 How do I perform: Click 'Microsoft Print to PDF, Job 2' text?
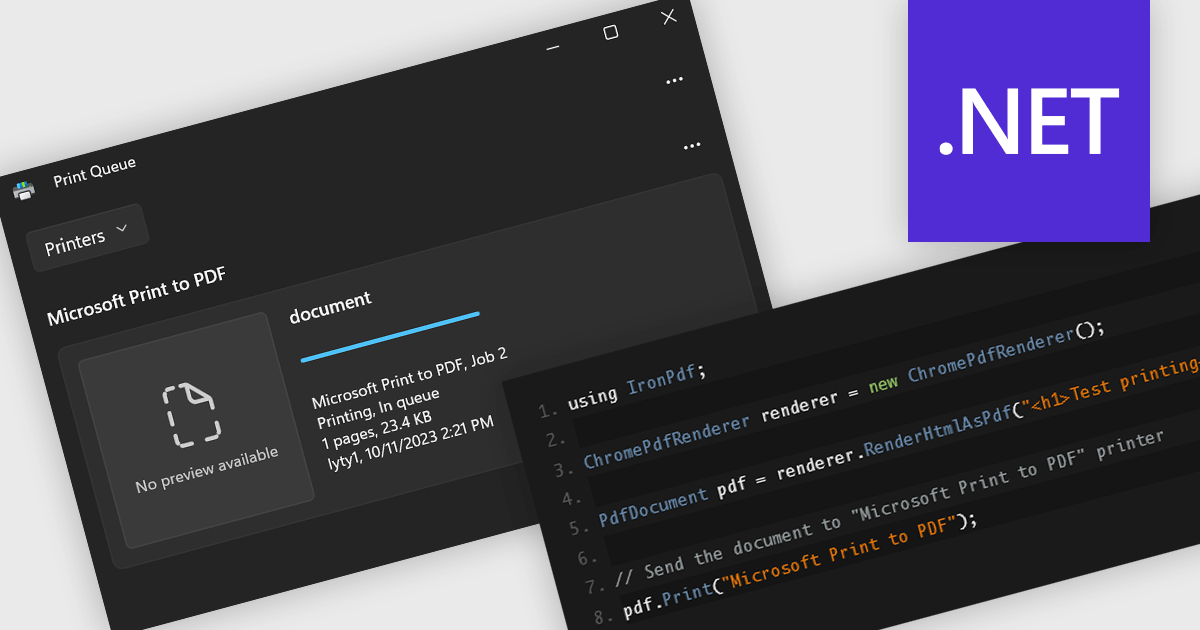[x=410, y=380]
